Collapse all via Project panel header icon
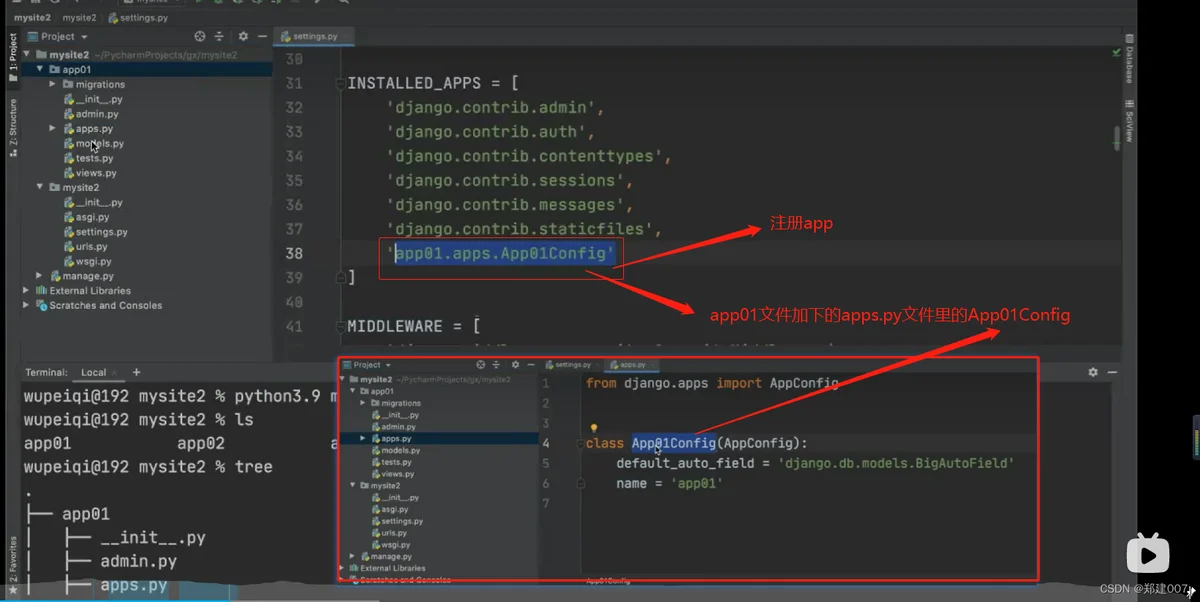Image resolution: width=1200 pixels, height=602 pixels. tap(221, 36)
